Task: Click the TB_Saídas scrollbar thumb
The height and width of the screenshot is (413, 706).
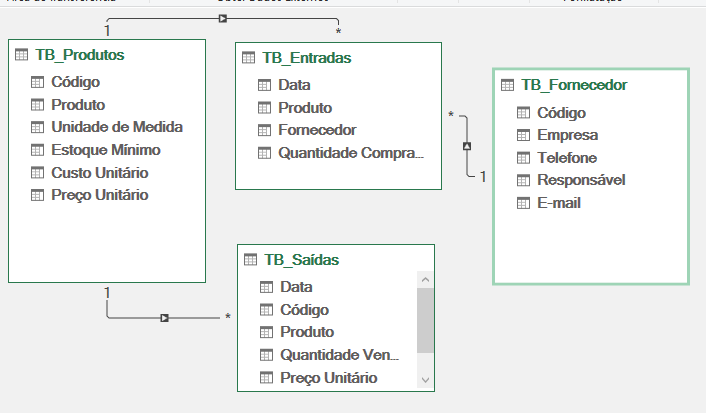Action: coord(425,320)
